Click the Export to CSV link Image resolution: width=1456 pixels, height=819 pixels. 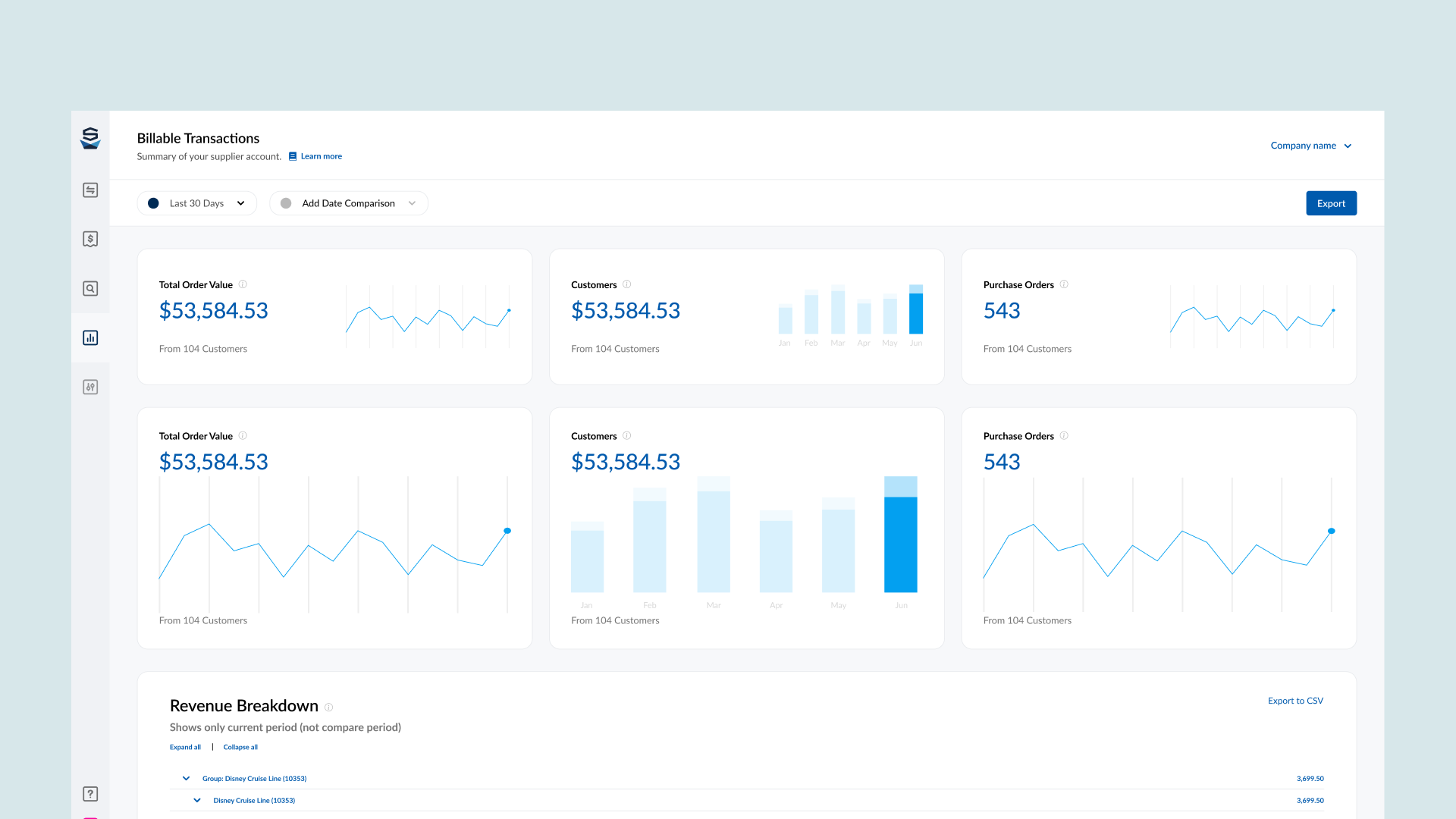click(1295, 701)
